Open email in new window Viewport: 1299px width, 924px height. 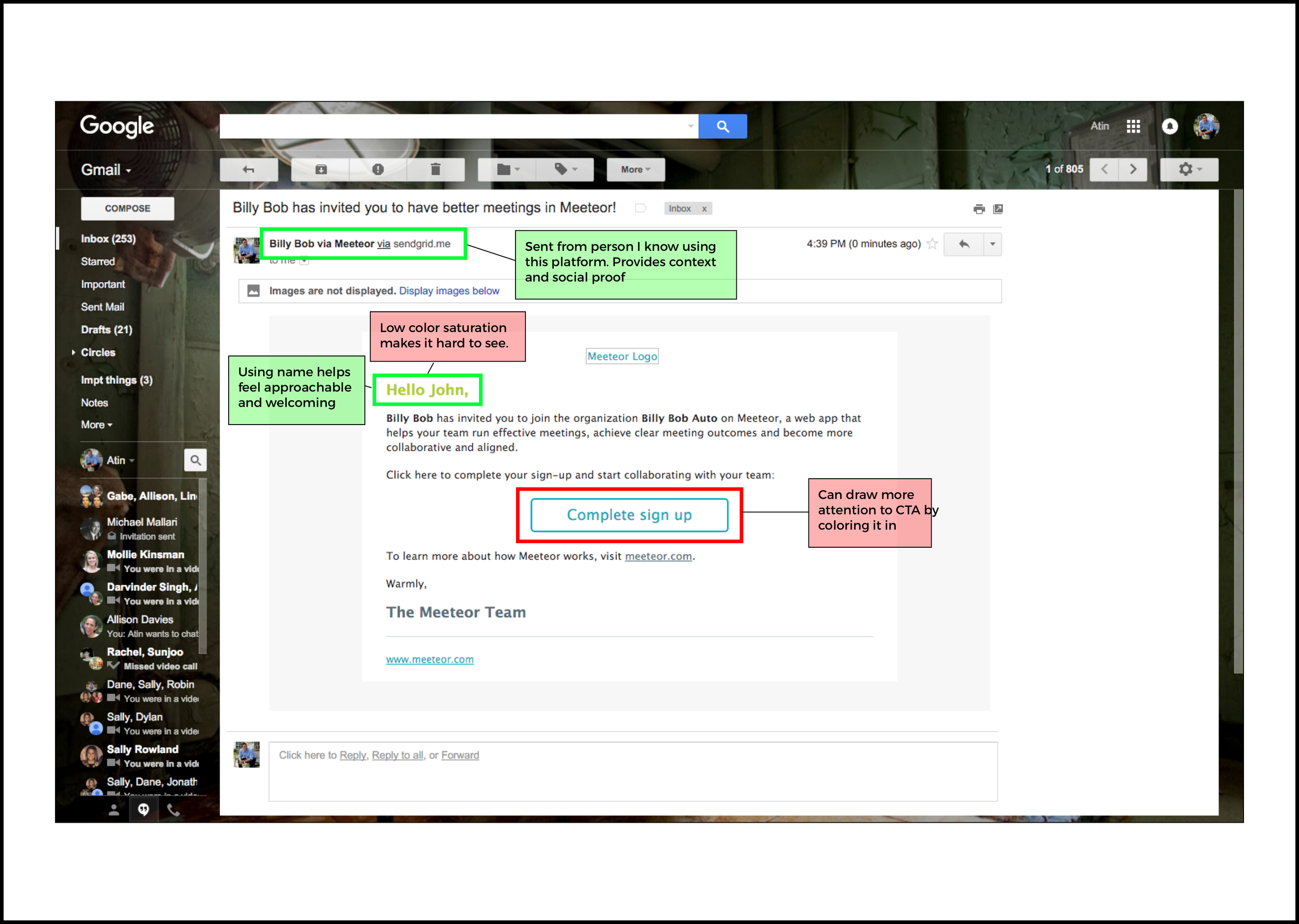[998, 209]
